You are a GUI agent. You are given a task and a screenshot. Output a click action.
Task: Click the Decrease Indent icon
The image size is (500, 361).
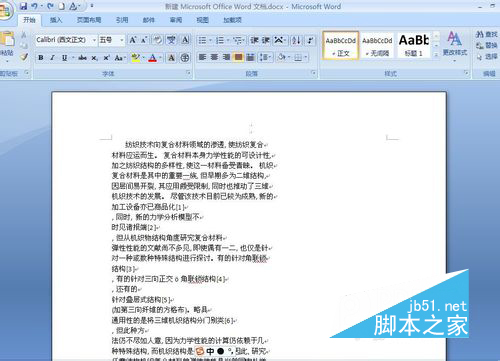(x=254, y=40)
